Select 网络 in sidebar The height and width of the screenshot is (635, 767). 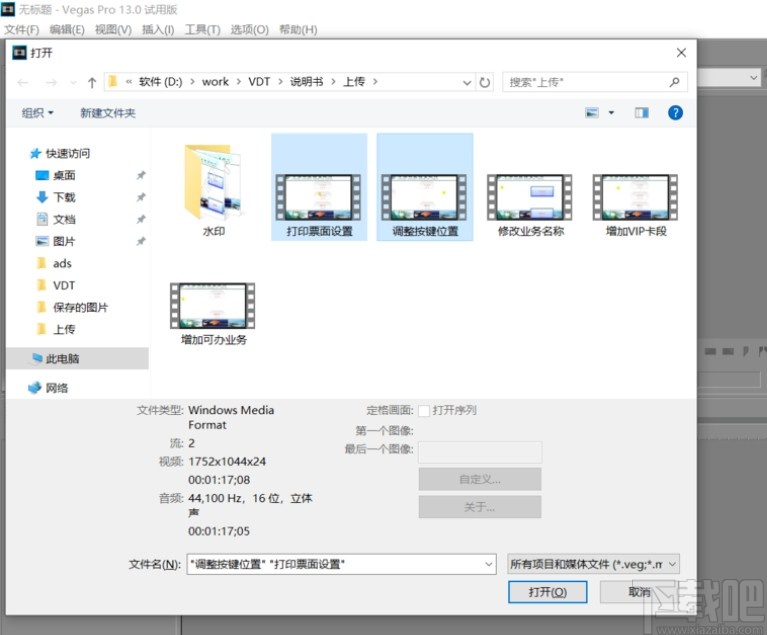coord(48,388)
